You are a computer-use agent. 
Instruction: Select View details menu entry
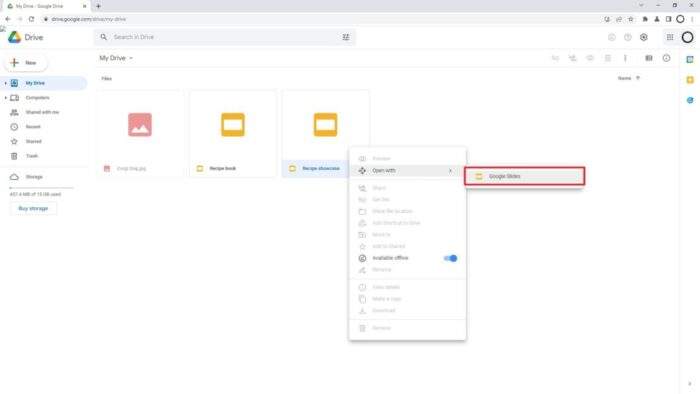pyautogui.click(x=407, y=287)
